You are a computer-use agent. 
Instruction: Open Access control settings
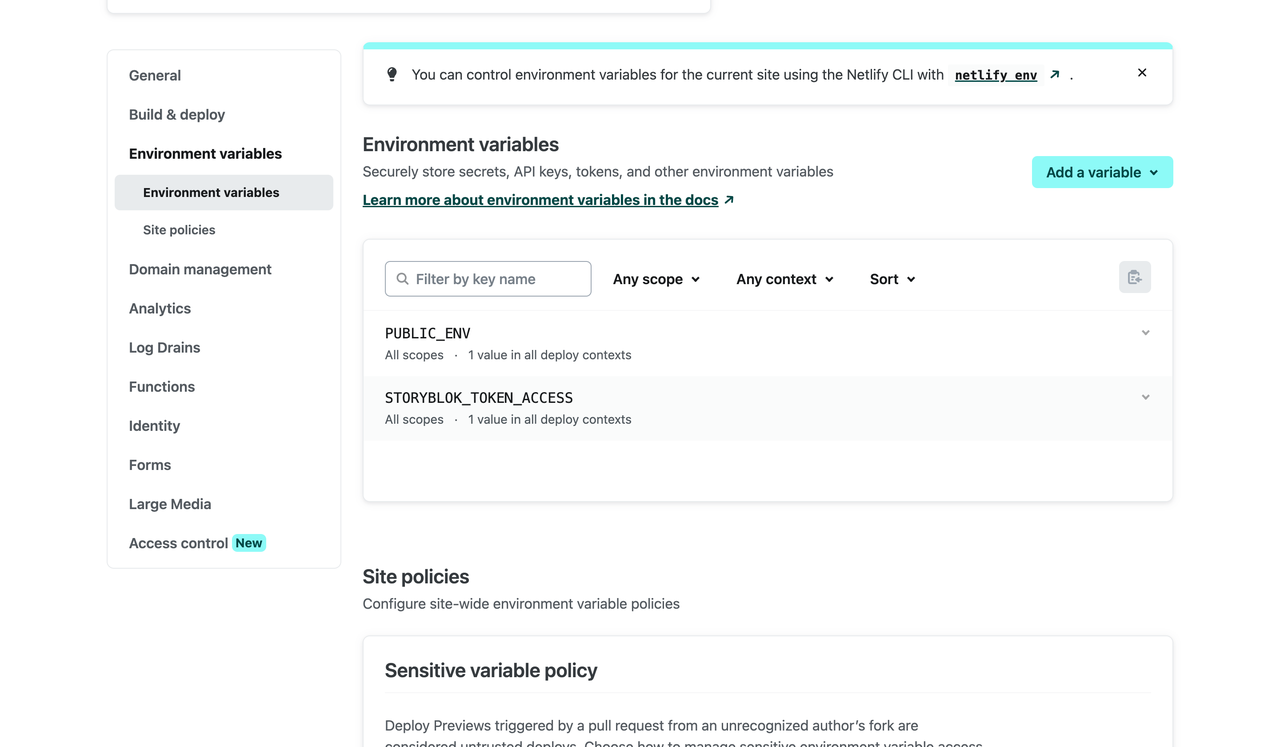pos(178,543)
